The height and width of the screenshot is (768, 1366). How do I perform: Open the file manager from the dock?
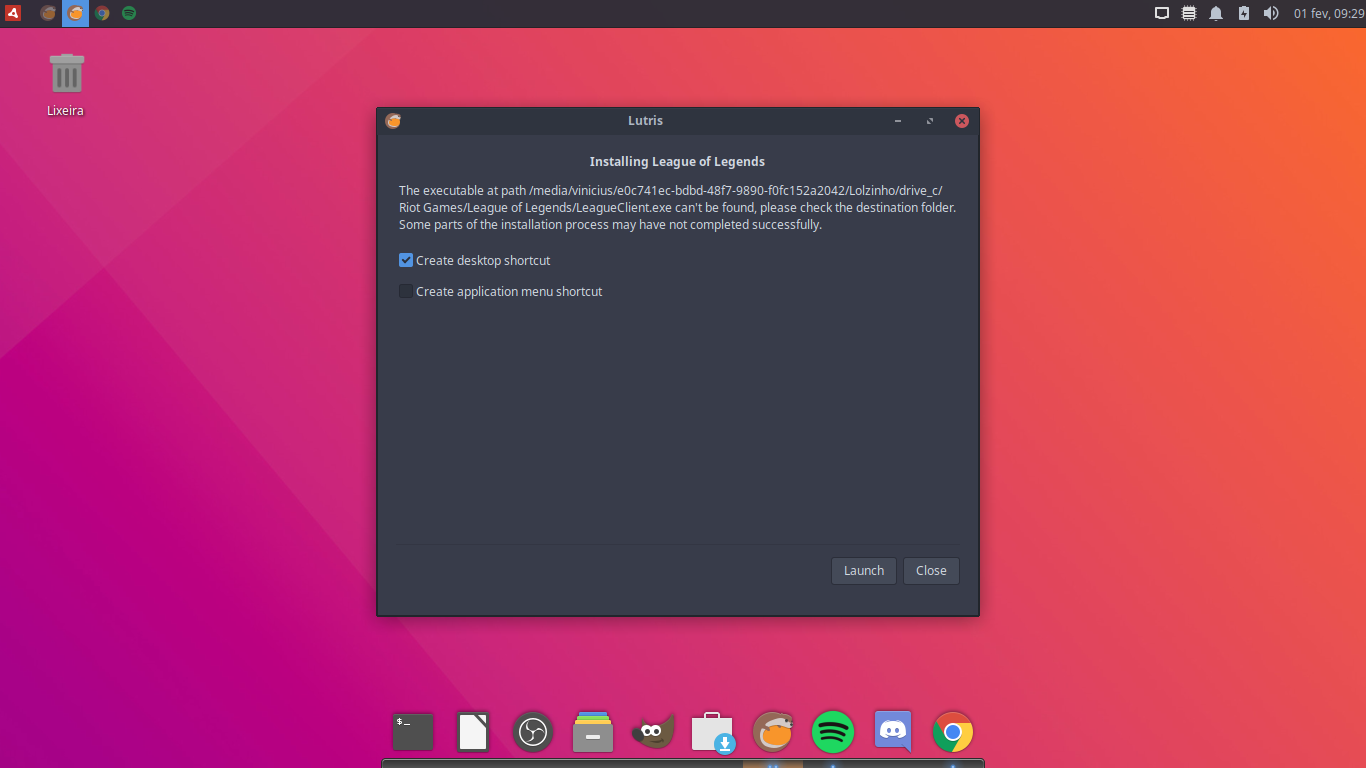pyautogui.click(x=593, y=732)
